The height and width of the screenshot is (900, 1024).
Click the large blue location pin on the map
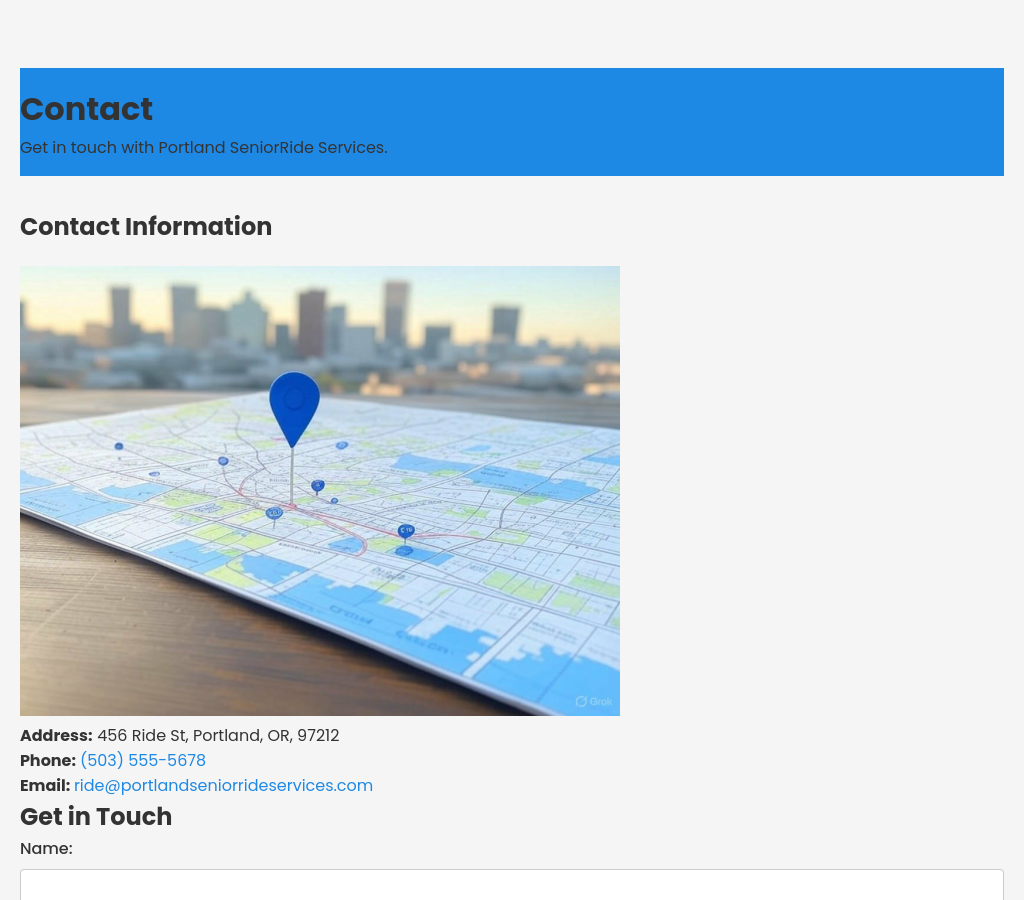294,404
